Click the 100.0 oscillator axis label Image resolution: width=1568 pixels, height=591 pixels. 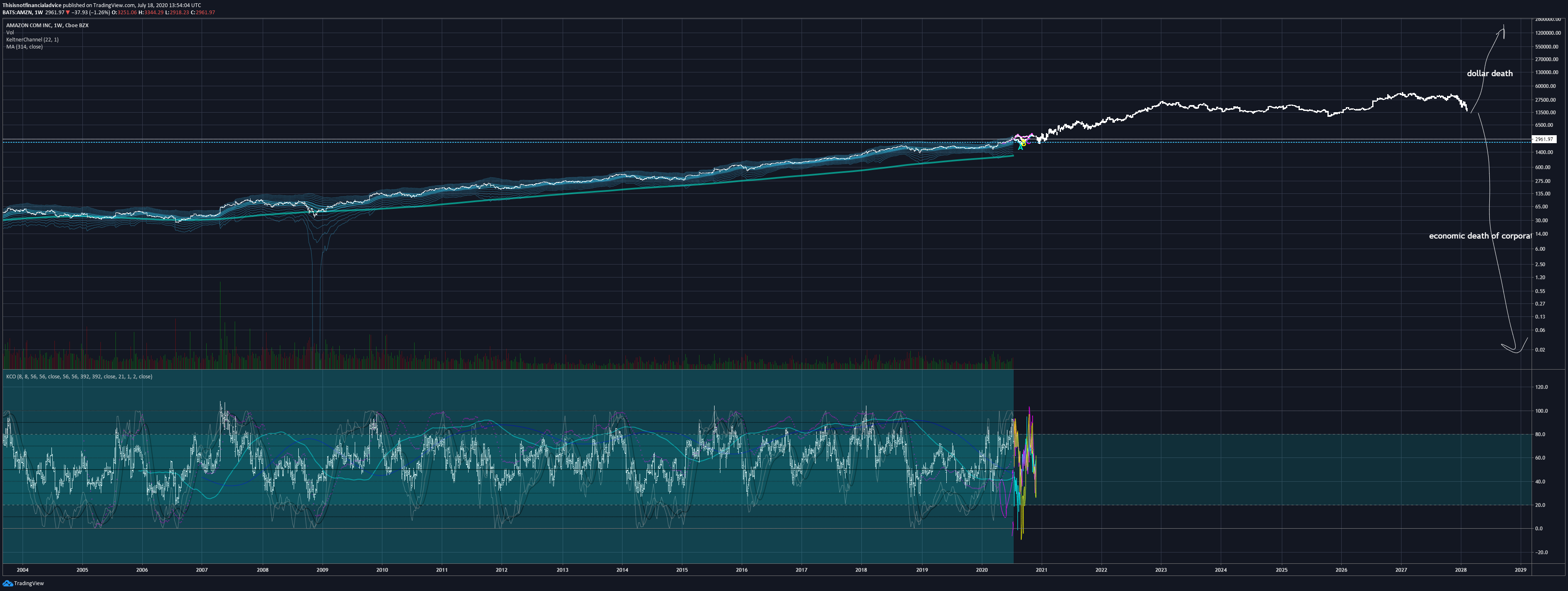coord(1542,411)
